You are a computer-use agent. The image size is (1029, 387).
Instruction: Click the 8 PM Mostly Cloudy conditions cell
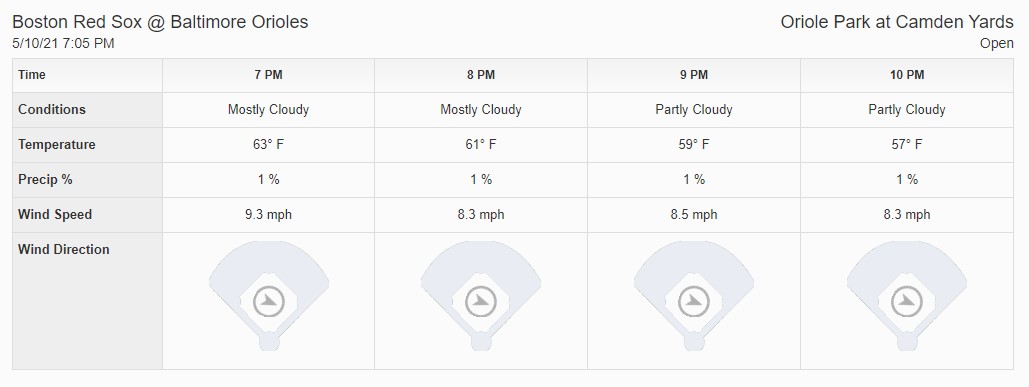click(481, 110)
